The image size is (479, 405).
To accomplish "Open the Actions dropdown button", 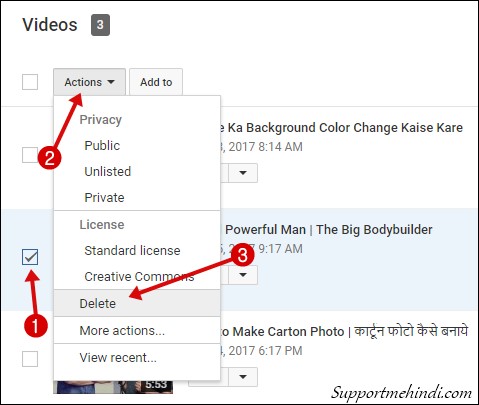I will [89, 82].
